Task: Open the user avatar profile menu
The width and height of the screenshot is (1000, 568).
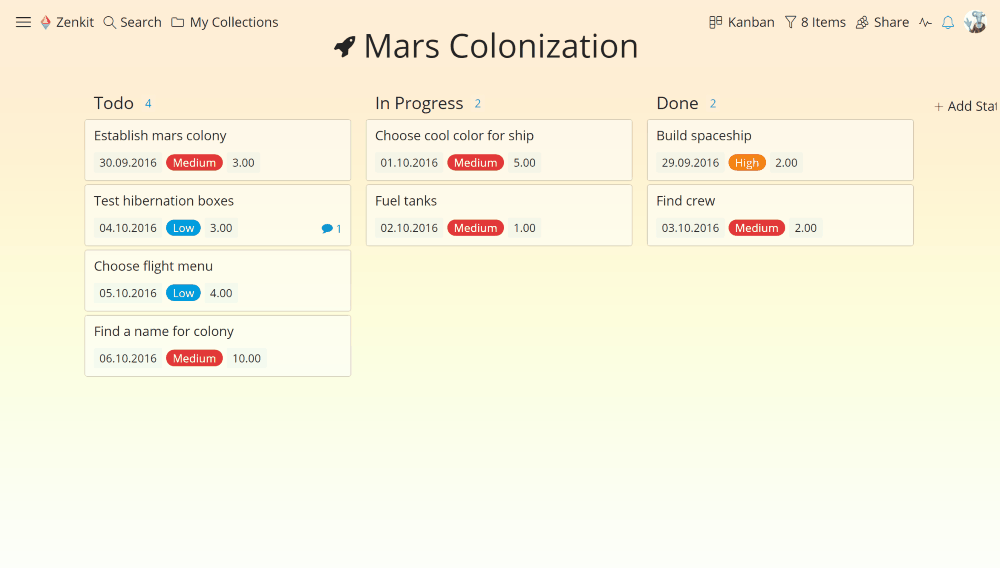Action: 975,22
